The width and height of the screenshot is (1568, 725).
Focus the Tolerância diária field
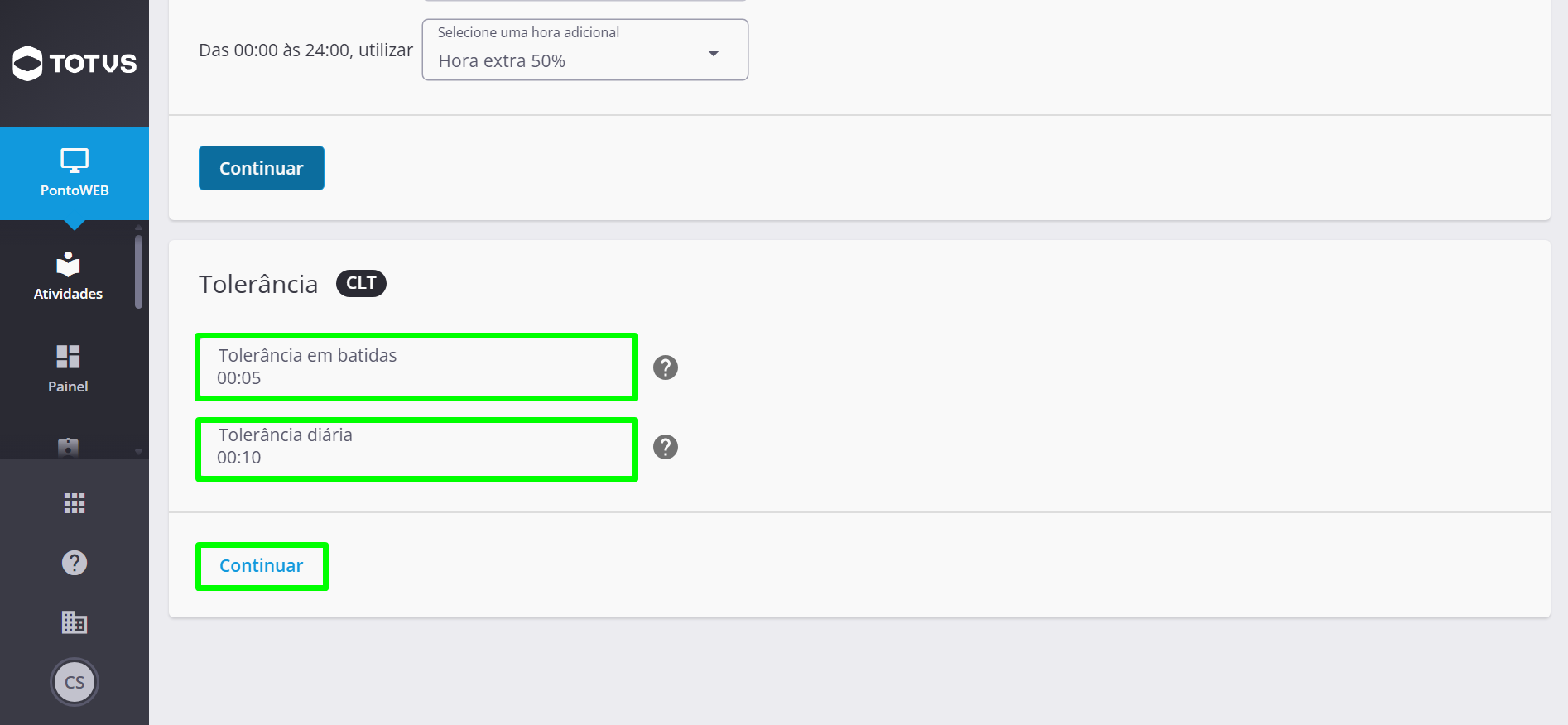click(x=416, y=449)
